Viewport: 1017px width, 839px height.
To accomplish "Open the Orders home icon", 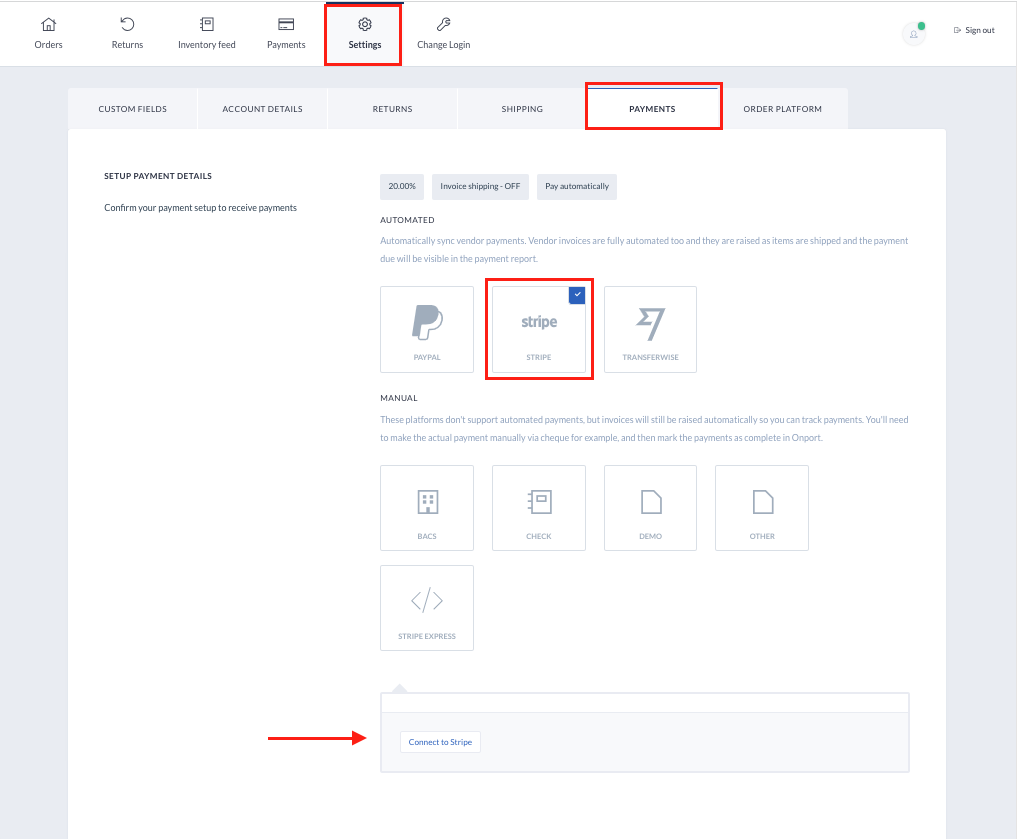I will [49, 25].
